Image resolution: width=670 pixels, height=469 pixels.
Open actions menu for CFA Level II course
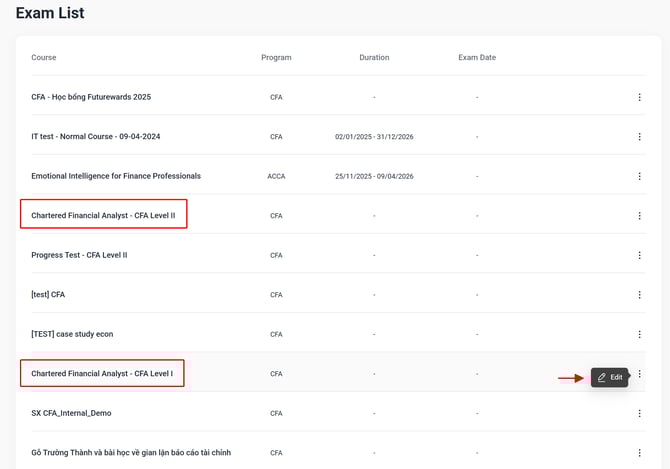point(639,216)
